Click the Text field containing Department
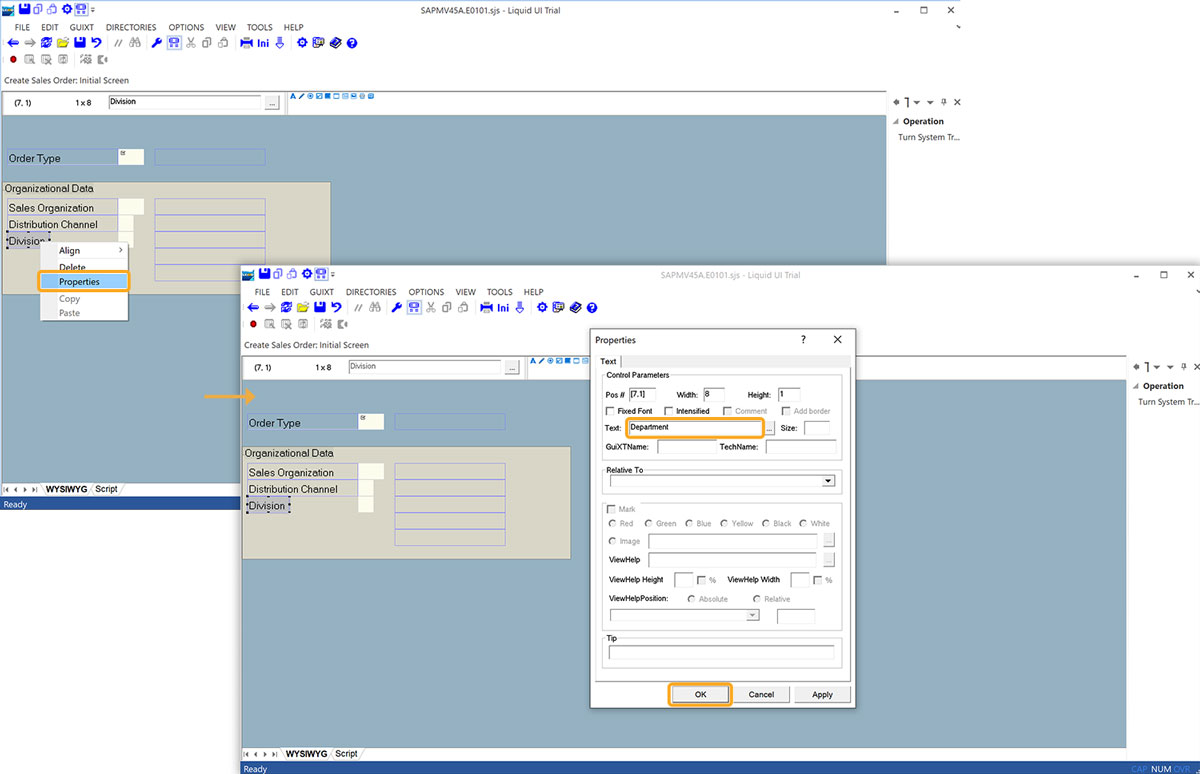The image size is (1200, 774). coord(695,428)
